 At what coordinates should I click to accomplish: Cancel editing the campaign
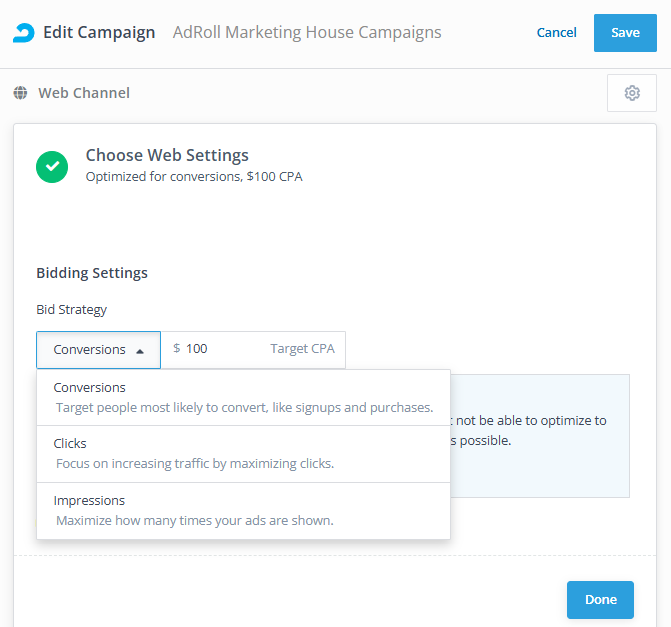pyautogui.click(x=556, y=32)
